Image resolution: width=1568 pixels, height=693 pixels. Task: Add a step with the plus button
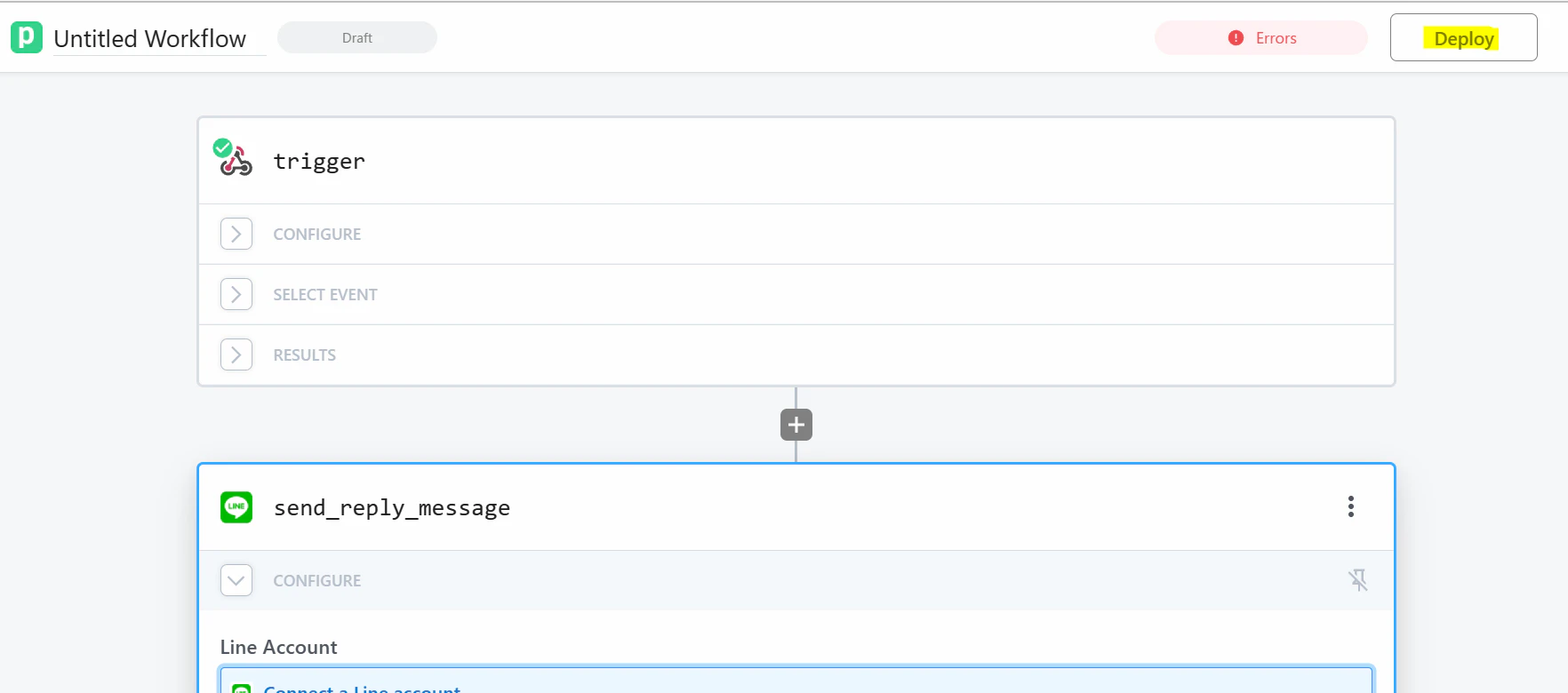click(796, 425)
